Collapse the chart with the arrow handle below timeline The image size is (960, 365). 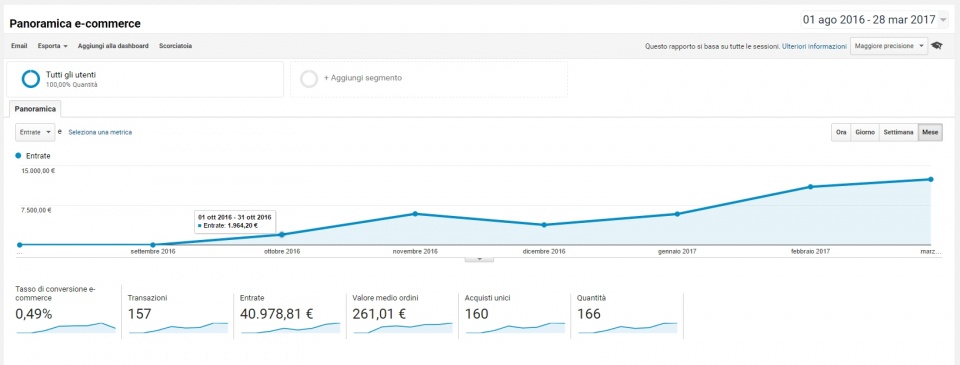point(479,259)
